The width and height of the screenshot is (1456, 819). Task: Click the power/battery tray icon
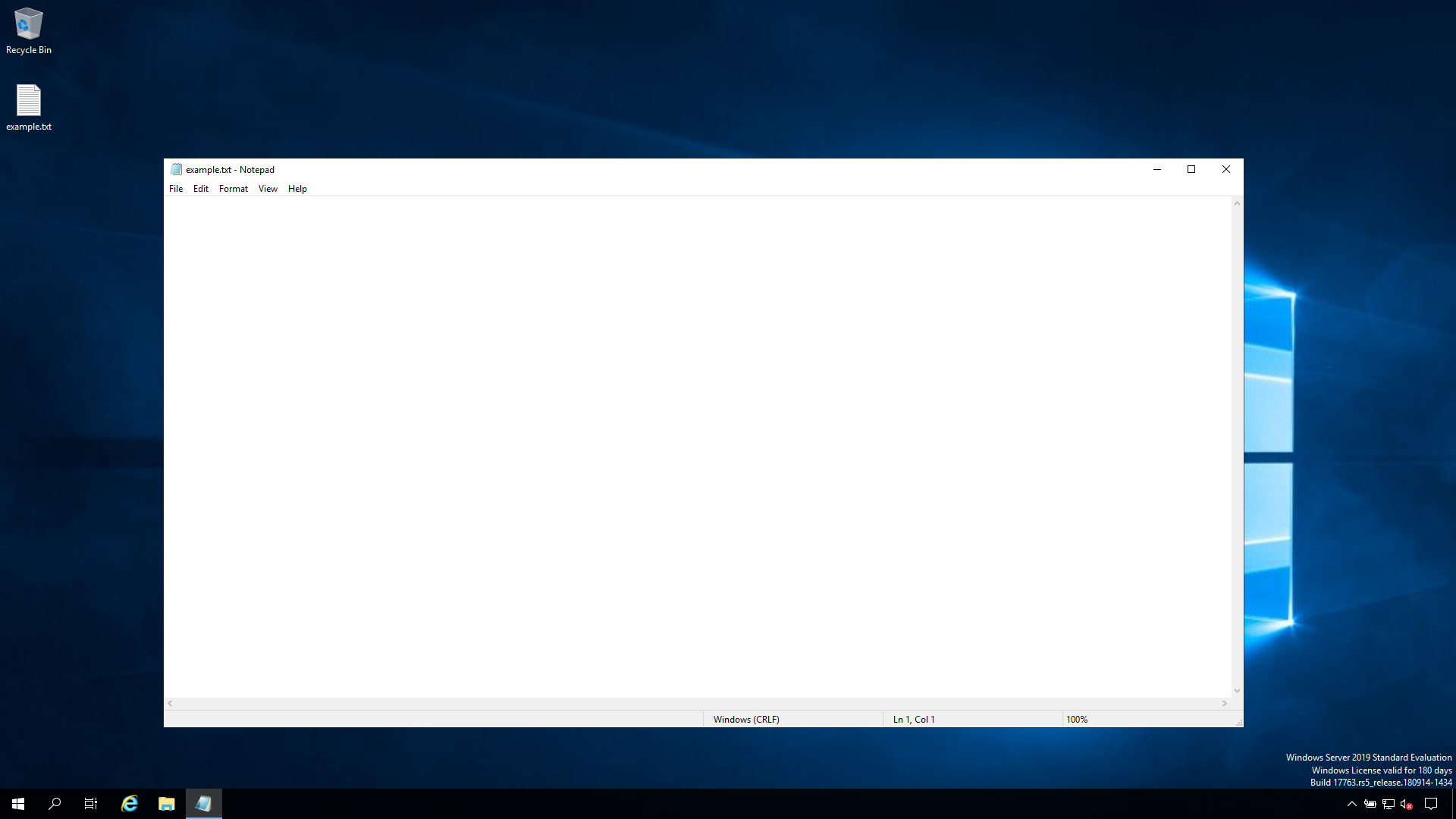[x=1370, y=804]
